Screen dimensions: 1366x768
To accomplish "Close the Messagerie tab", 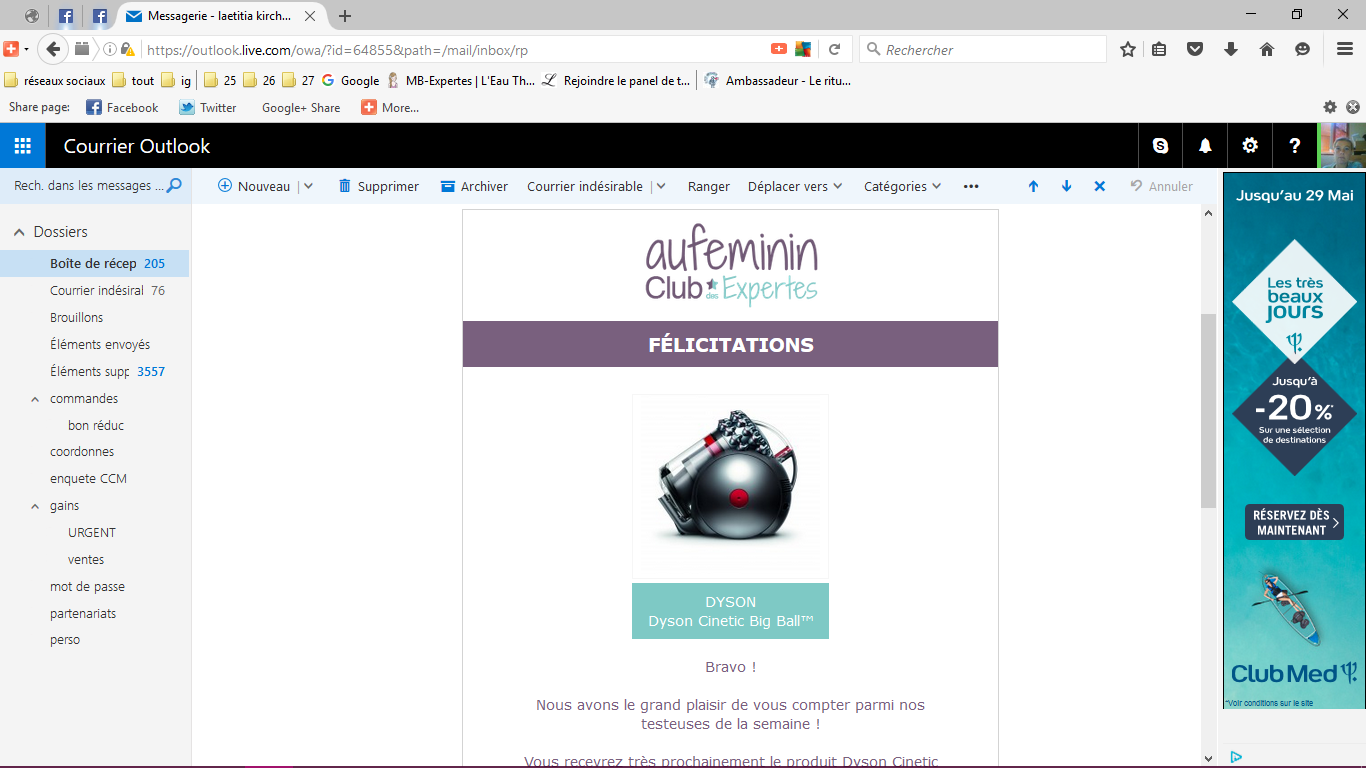I will [x=311, y=16].
